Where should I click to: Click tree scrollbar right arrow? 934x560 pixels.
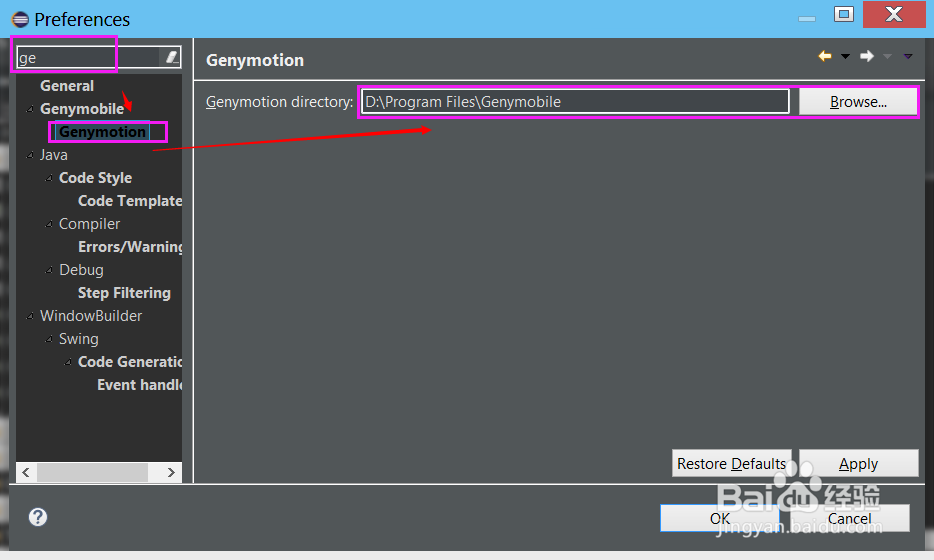(171, 472)
